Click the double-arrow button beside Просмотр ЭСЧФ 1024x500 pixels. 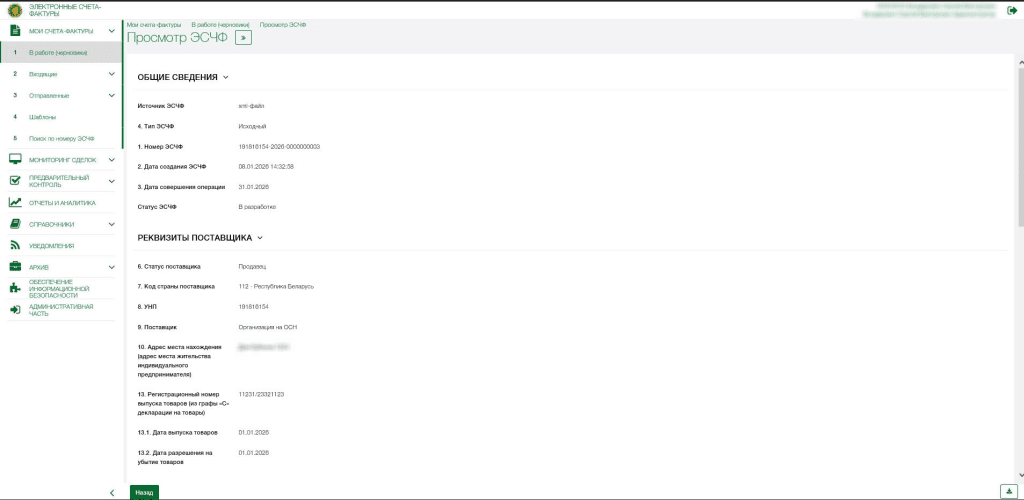pos(244,38)
